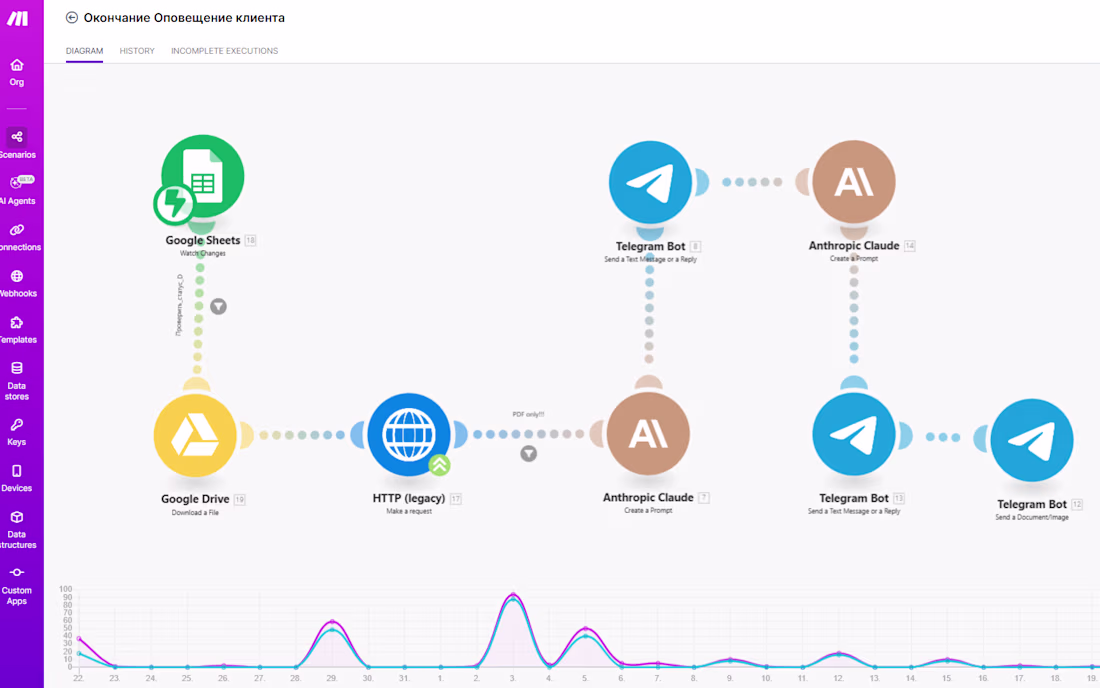Click the green upgrade badge on HTTP module
Screen dimensions: 1100x688
point(440,465)
